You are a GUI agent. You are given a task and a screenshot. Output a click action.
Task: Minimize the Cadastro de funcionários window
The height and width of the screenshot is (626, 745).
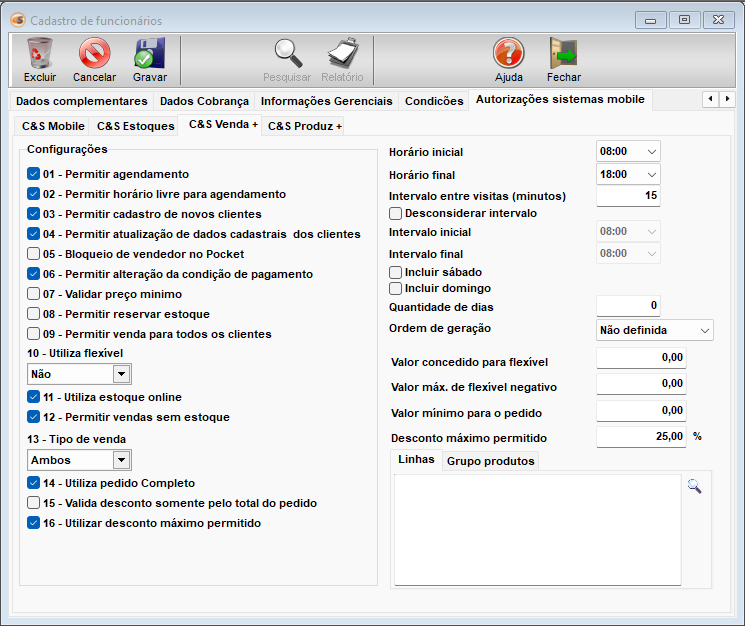click(650, 20)
